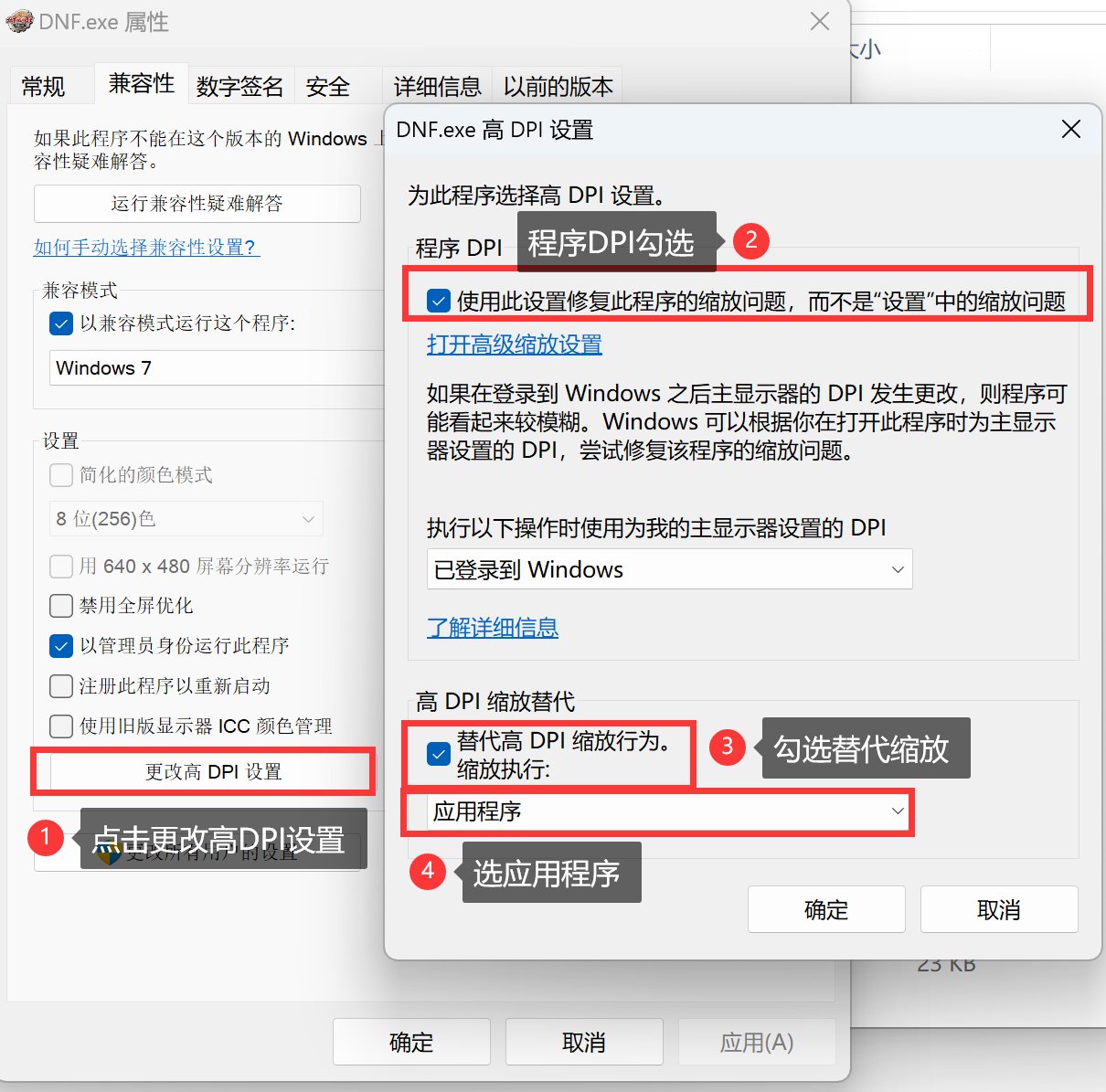Open the Windows 7 compatibility mode dropdown
The height and width of the screenshot is (1092, 1106).
click(x=218, y=367)
